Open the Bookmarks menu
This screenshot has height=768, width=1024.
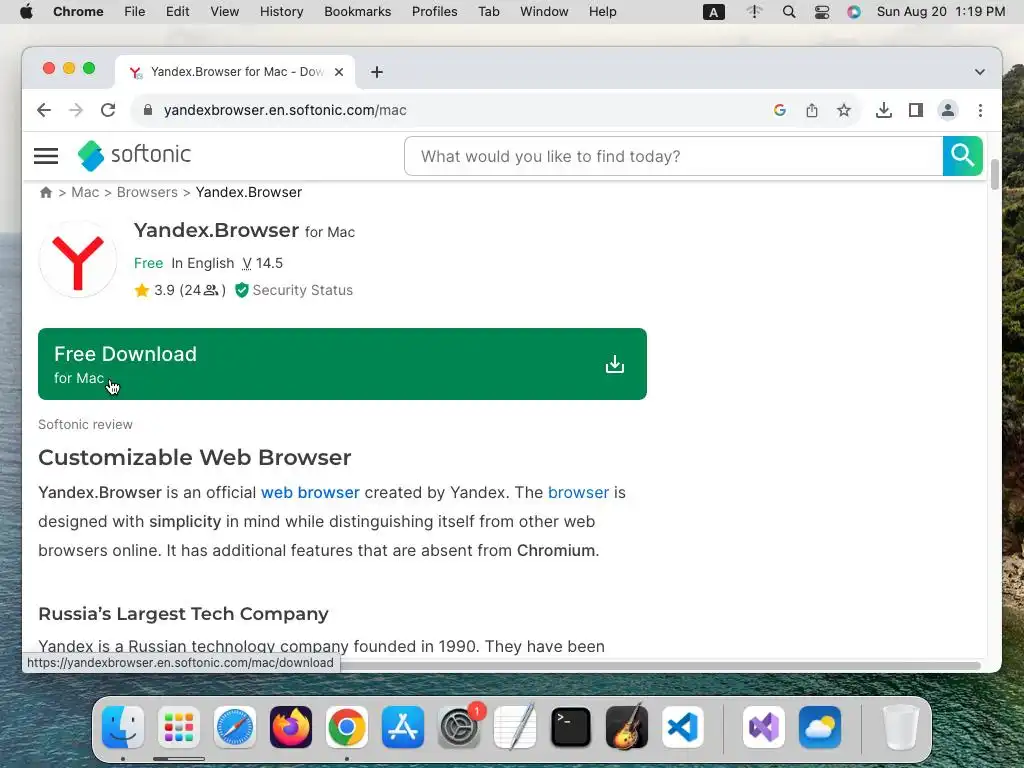click(357, 12)
